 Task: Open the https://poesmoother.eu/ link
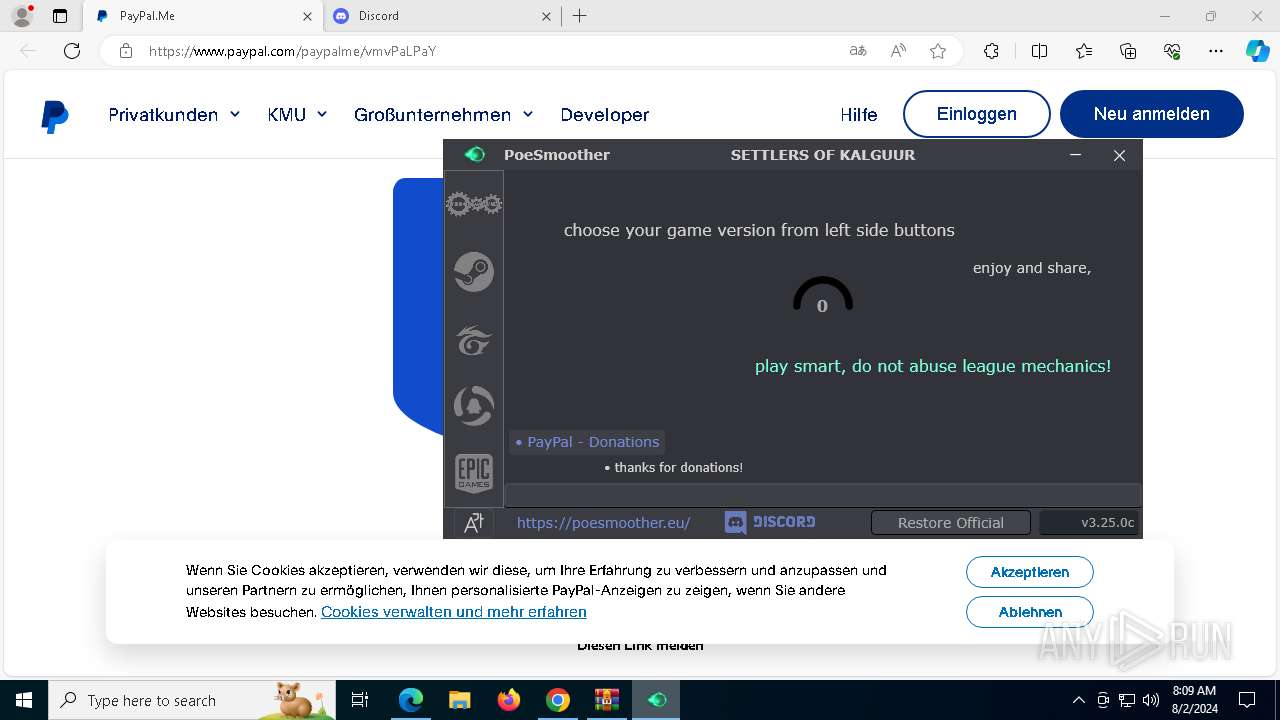tap(603, 522)
